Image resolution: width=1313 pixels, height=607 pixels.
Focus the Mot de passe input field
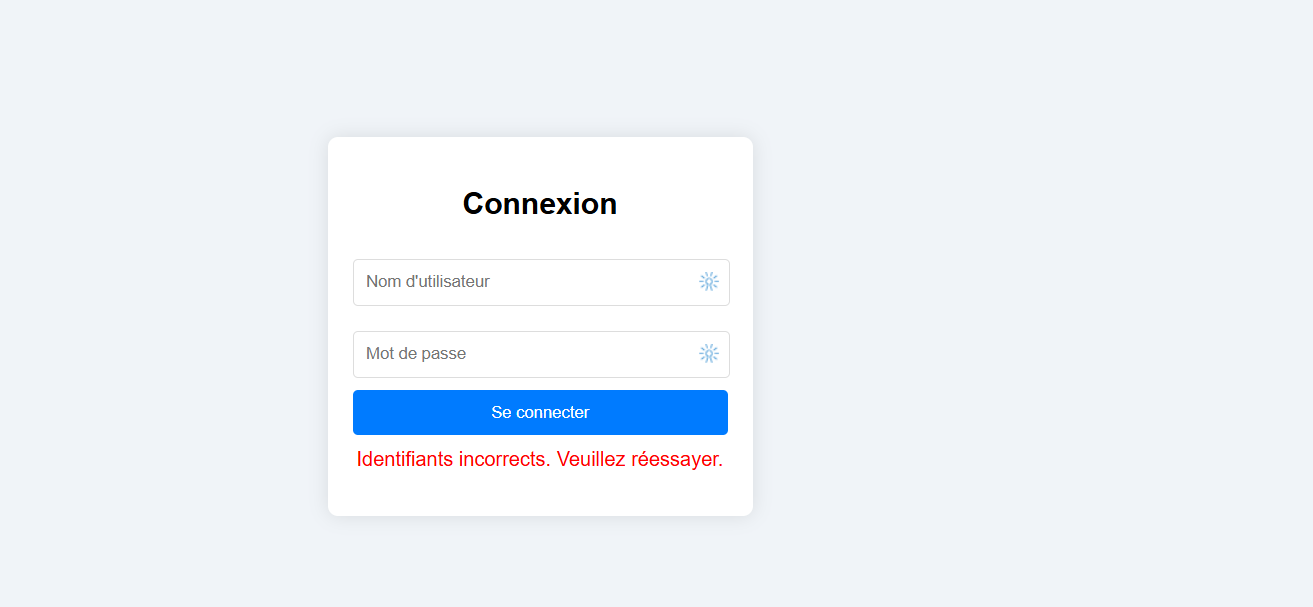coord(520,354)
